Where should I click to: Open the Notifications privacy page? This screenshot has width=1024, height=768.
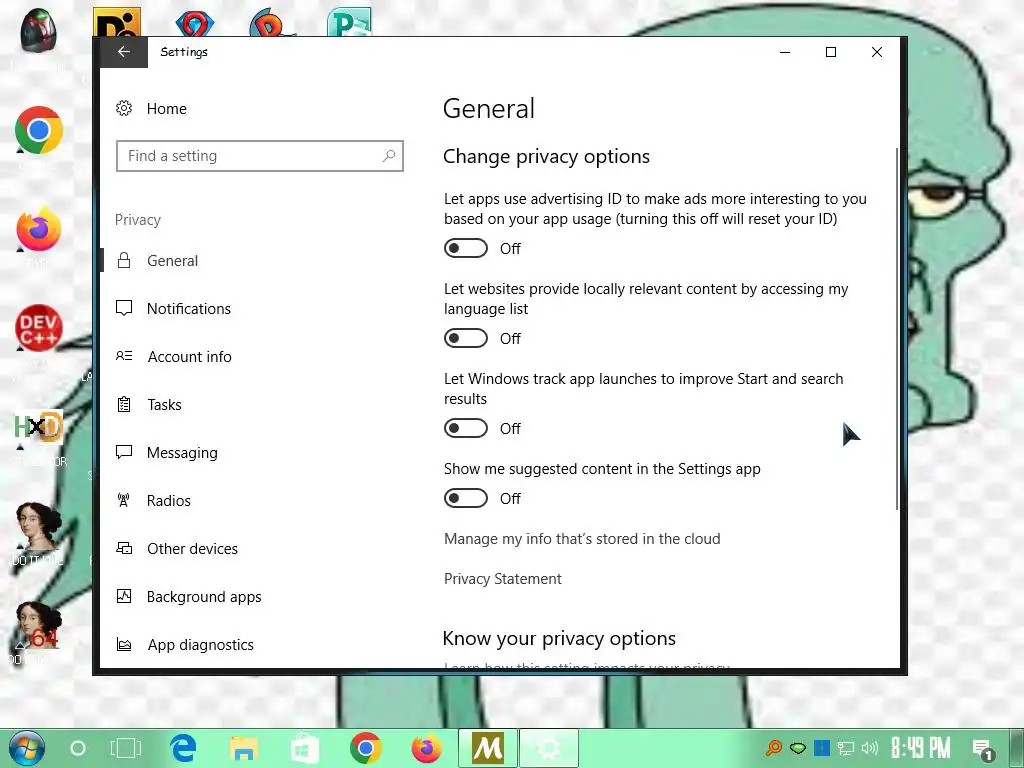[x=189, y=308]
